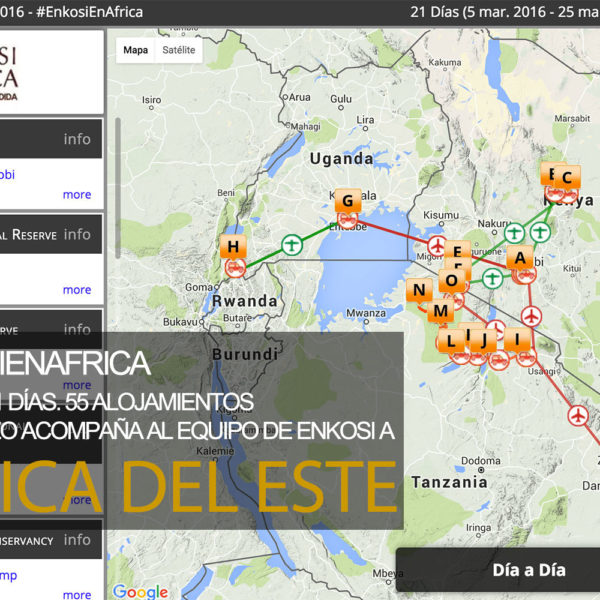
Task: Select map marker N
Action: 419,290
